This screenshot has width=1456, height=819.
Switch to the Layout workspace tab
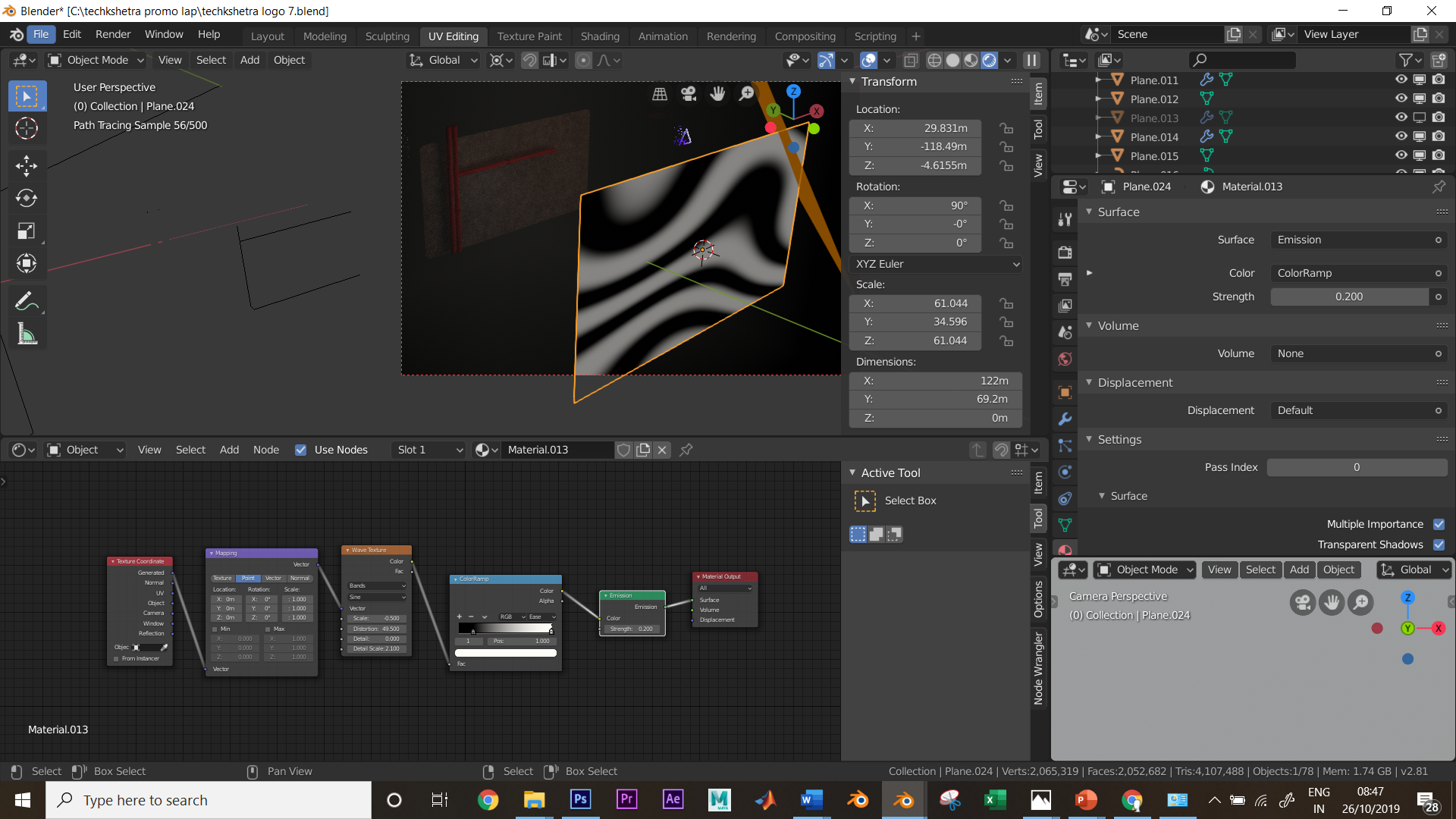tap(267, 36)
